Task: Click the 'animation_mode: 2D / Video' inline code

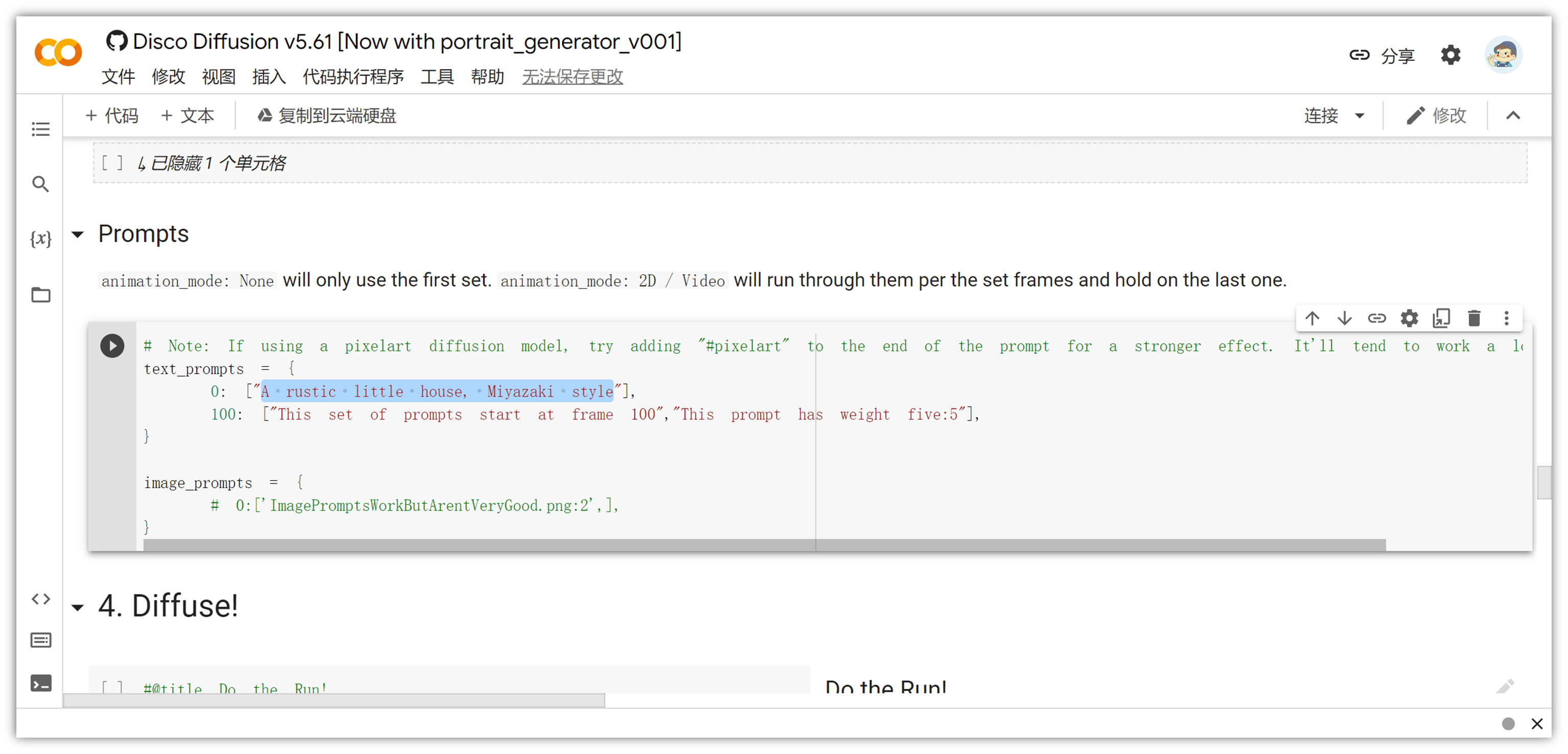Action: 612,281
